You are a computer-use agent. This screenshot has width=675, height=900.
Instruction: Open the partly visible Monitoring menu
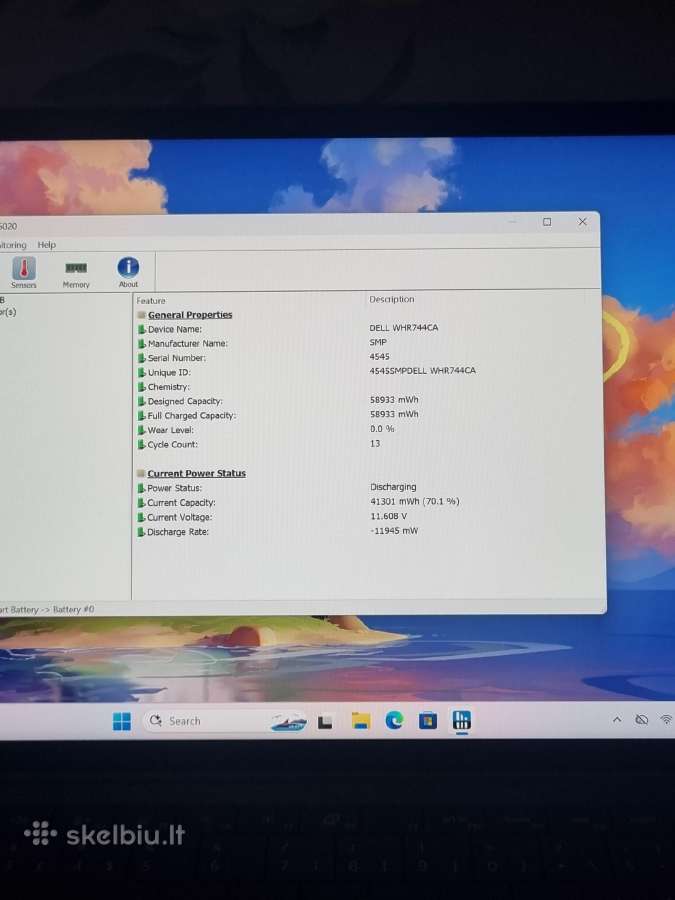pos(13,245)
